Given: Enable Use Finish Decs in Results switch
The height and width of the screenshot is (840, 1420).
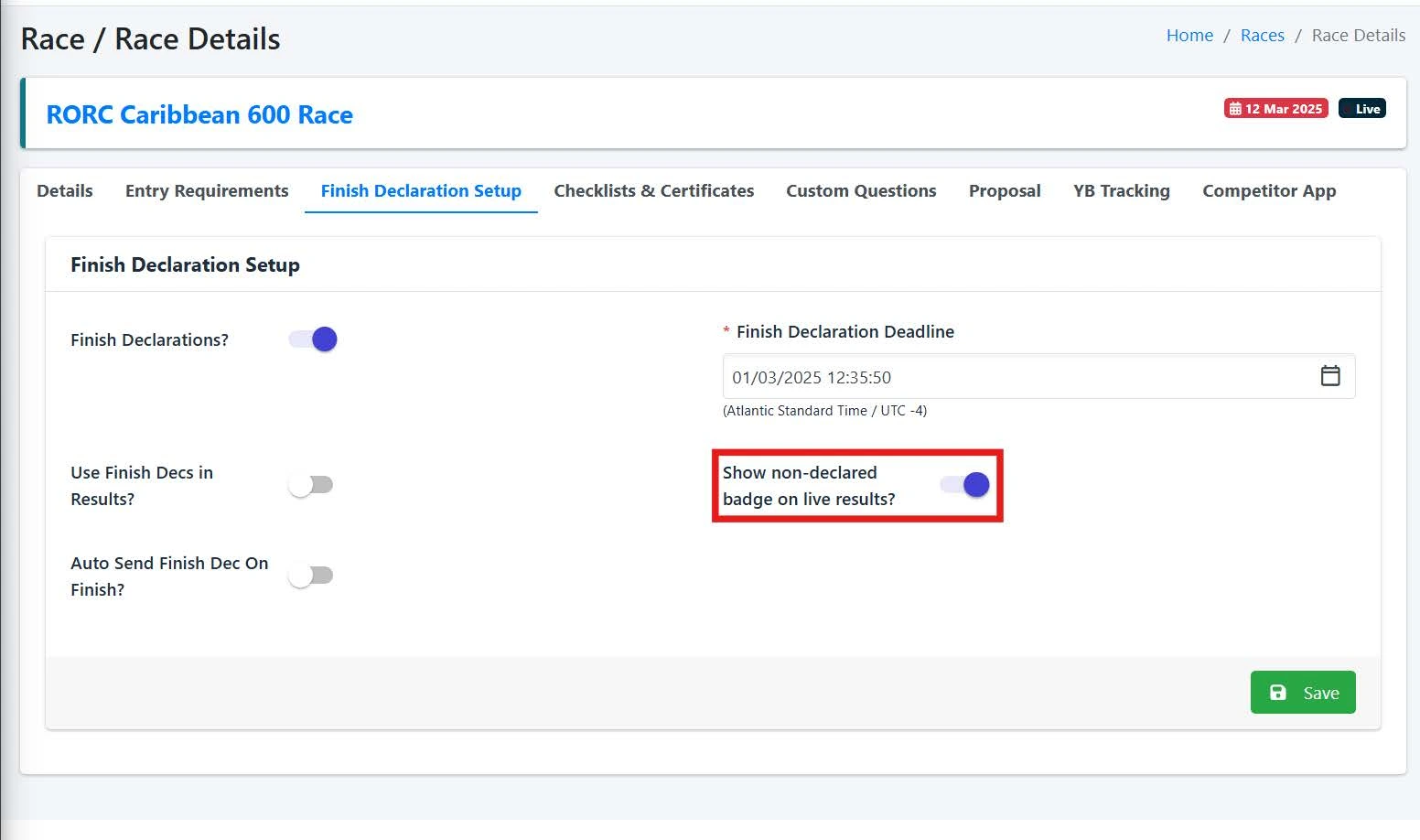Looking at the screenshot, I should [311, 485].
